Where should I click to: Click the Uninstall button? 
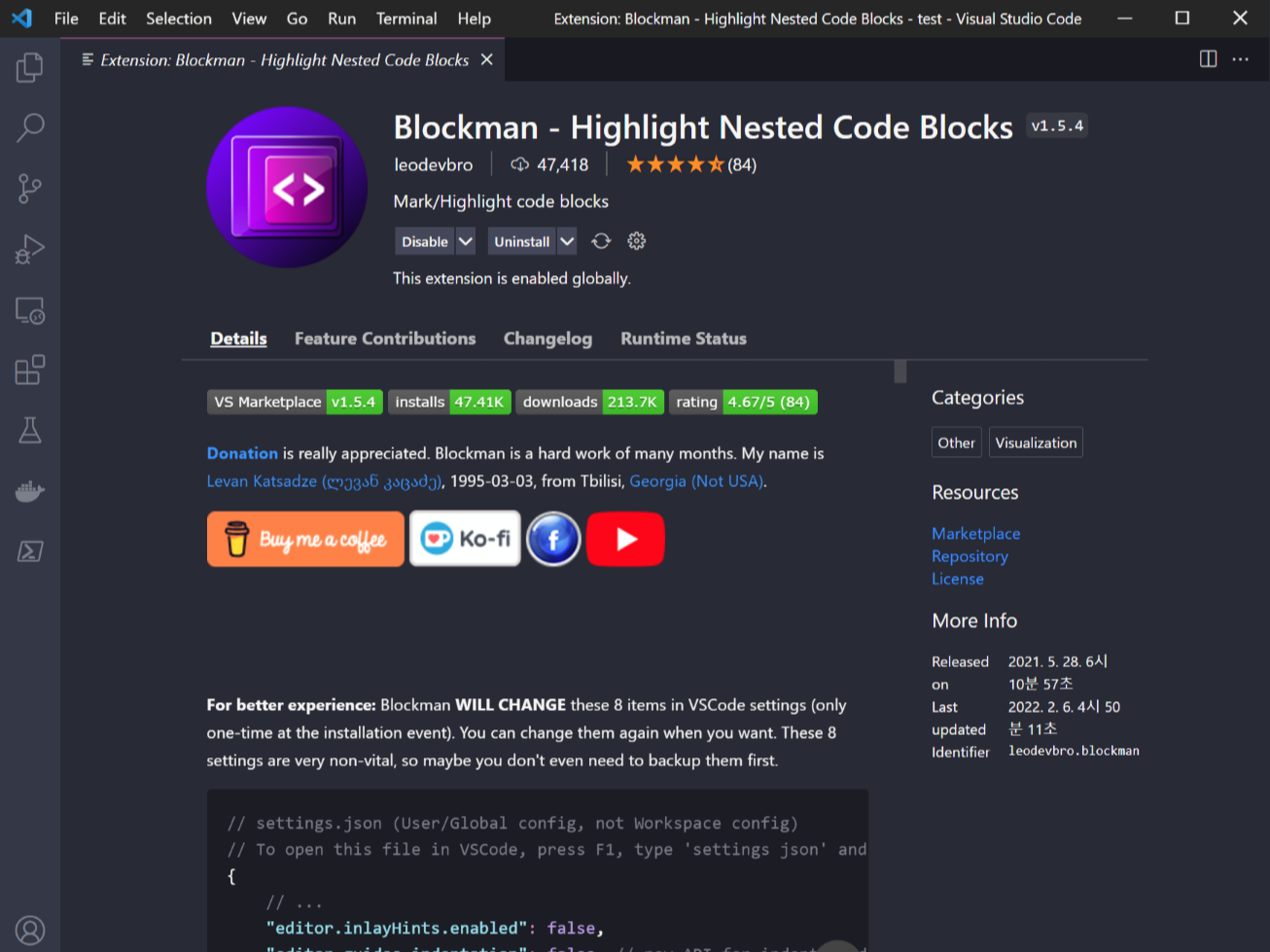click(x=521, y=241)
